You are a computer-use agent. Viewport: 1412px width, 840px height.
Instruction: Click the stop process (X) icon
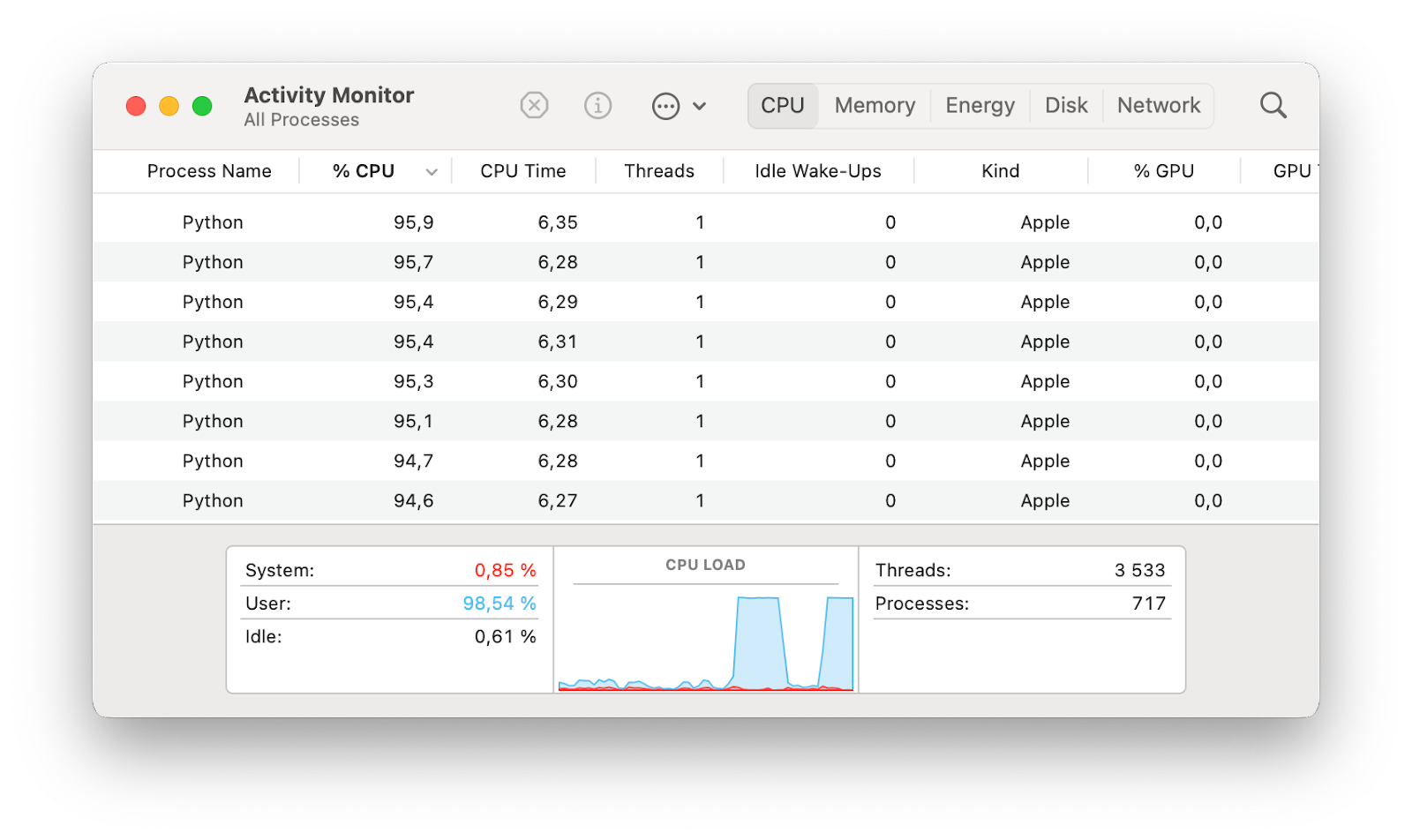tap(534, 106)
